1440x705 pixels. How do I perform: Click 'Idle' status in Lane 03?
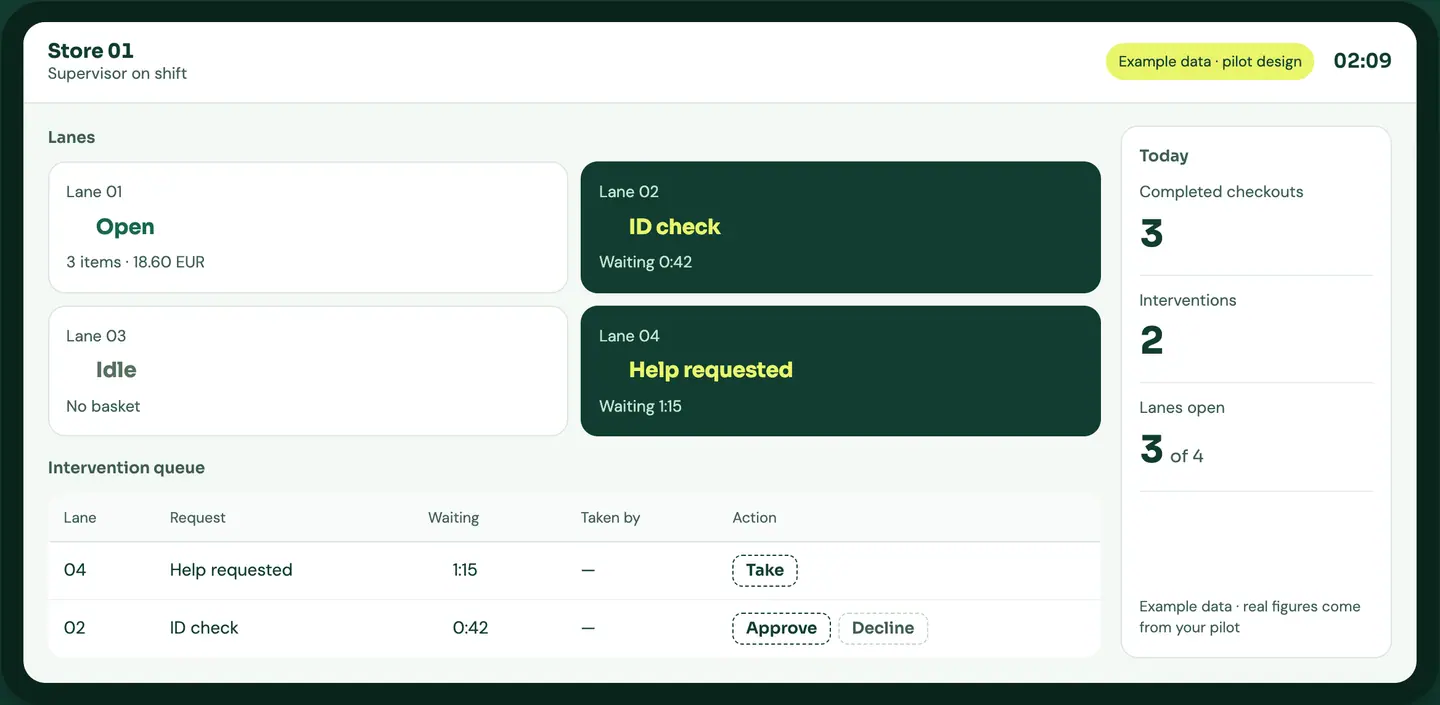(x=116, y=370)
